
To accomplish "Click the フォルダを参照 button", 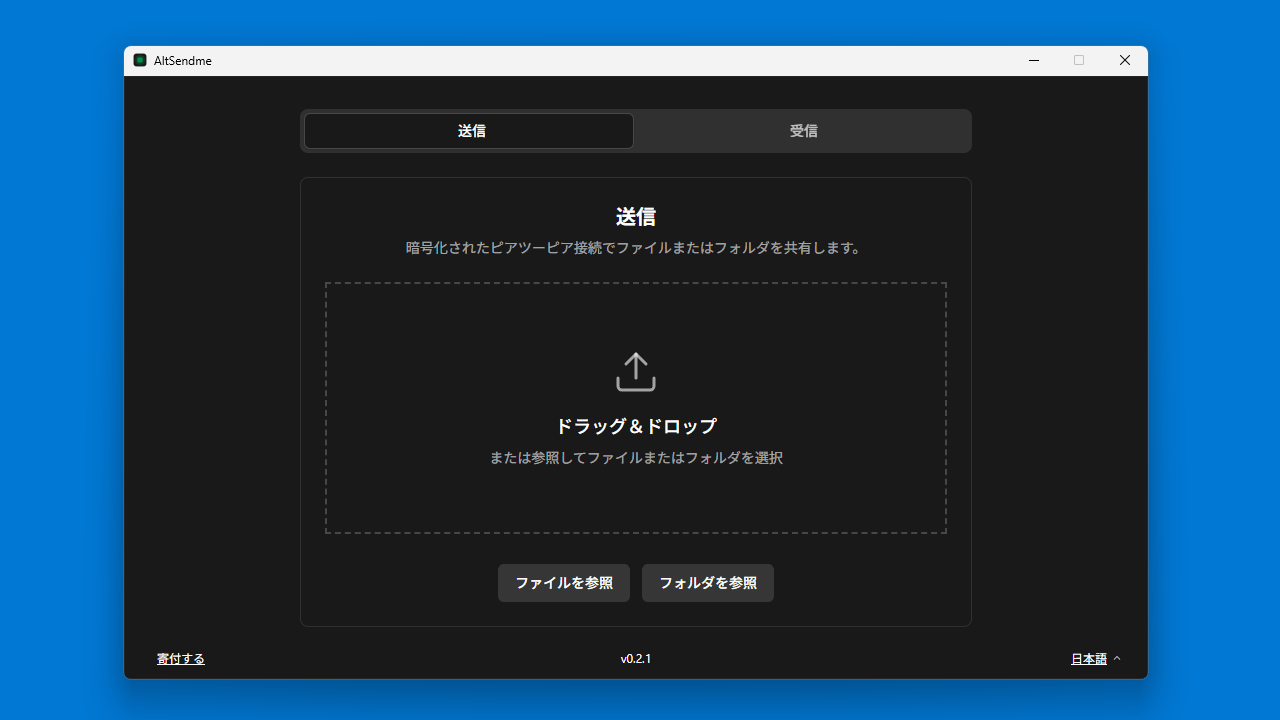I will pyautogui.click(x=708, y=583).
